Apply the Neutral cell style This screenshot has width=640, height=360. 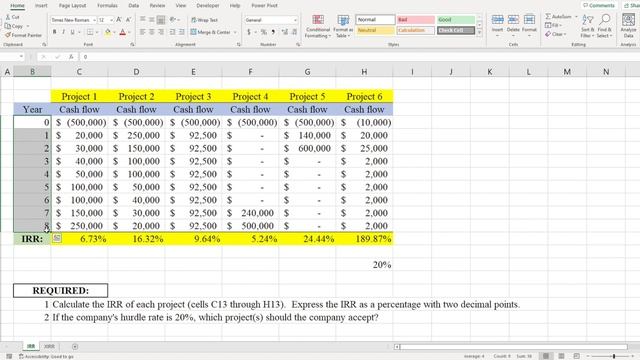375,30
